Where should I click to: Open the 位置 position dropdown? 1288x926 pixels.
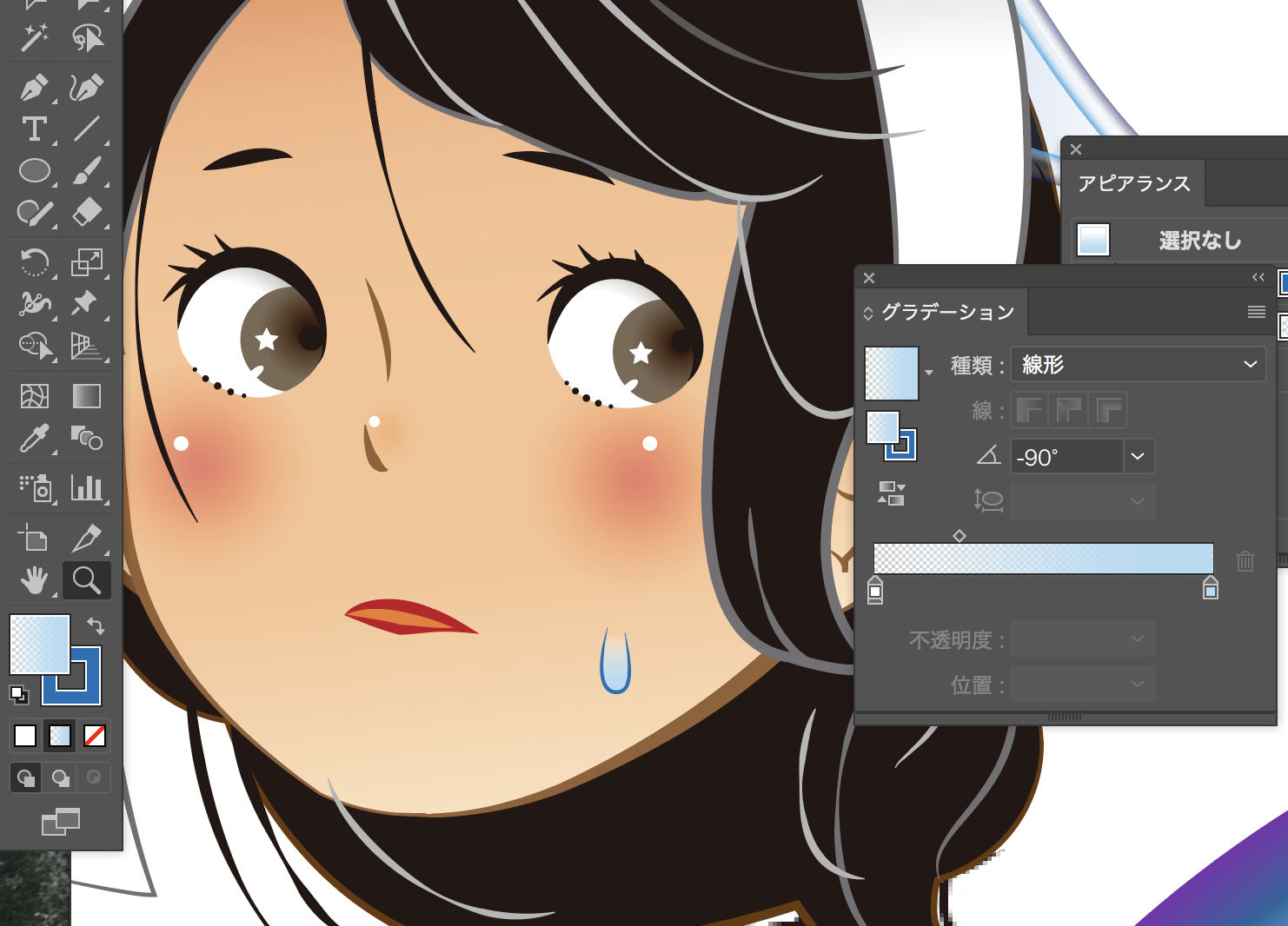(1084, 685)
